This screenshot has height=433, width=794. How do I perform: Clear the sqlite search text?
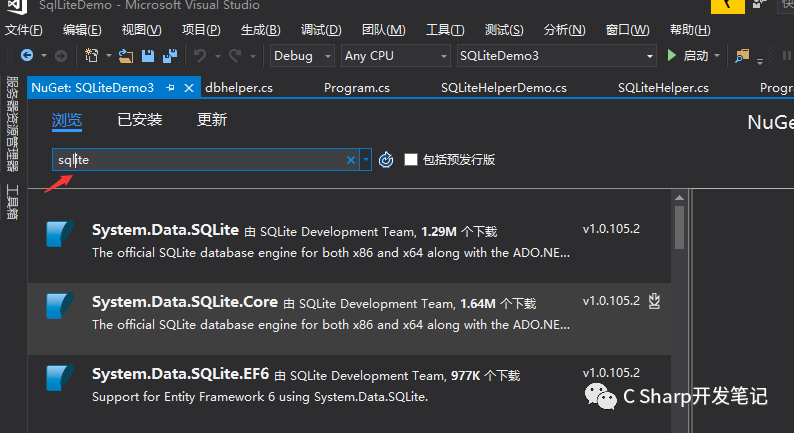pos(351,160)
